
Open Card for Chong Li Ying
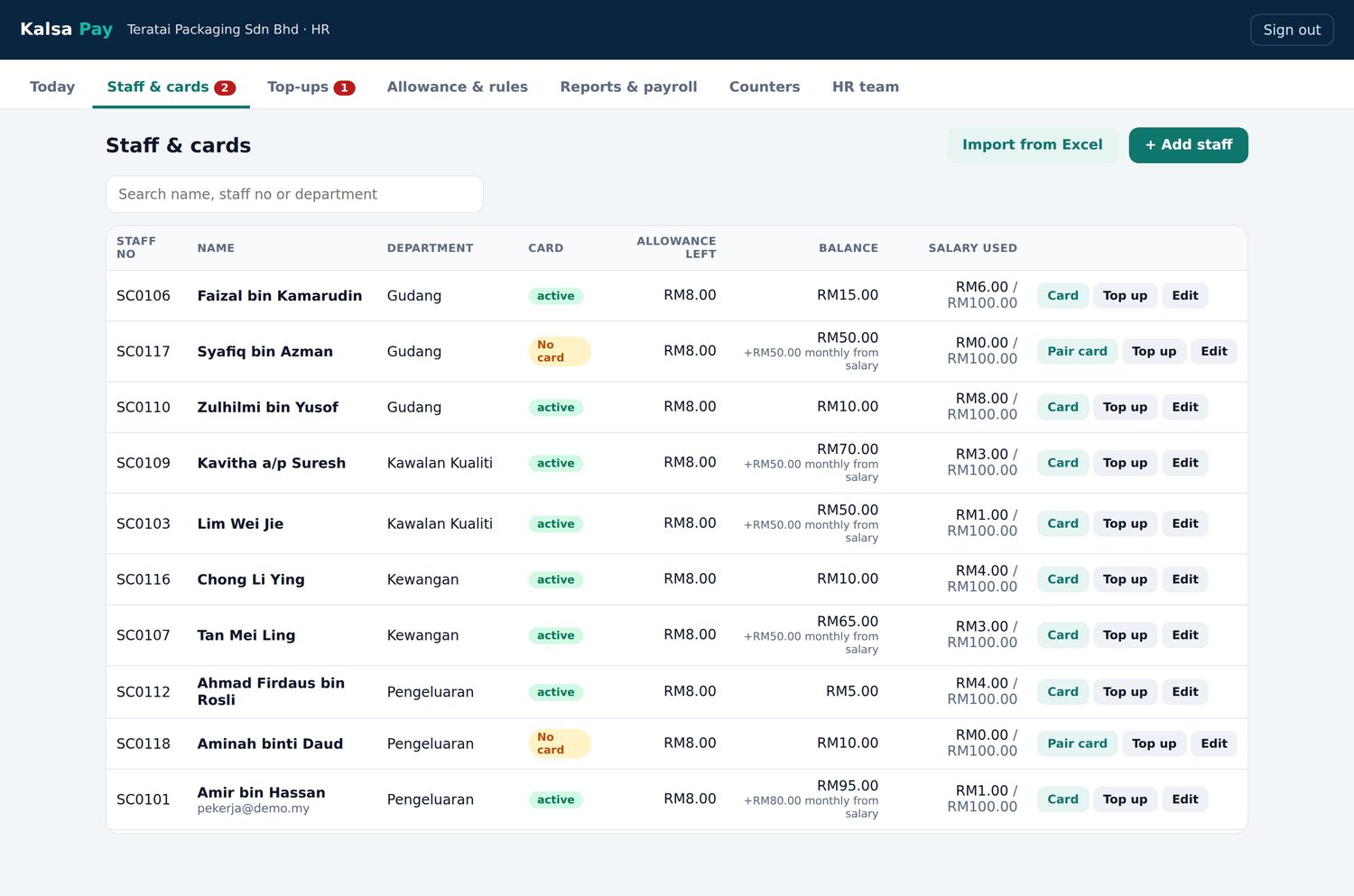click(1062, 580)
